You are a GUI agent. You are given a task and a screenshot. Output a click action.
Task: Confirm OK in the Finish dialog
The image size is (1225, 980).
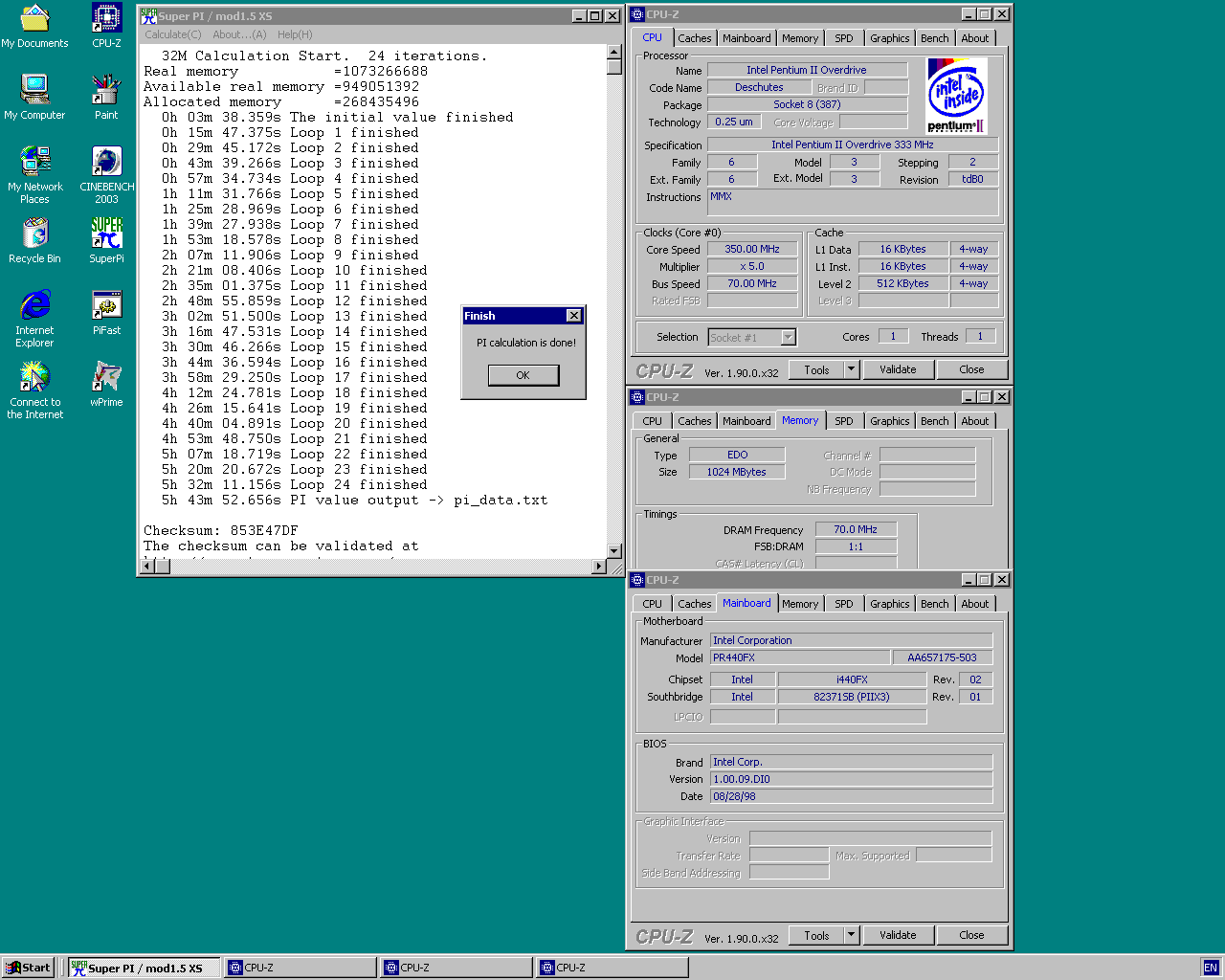click(523, 375)
